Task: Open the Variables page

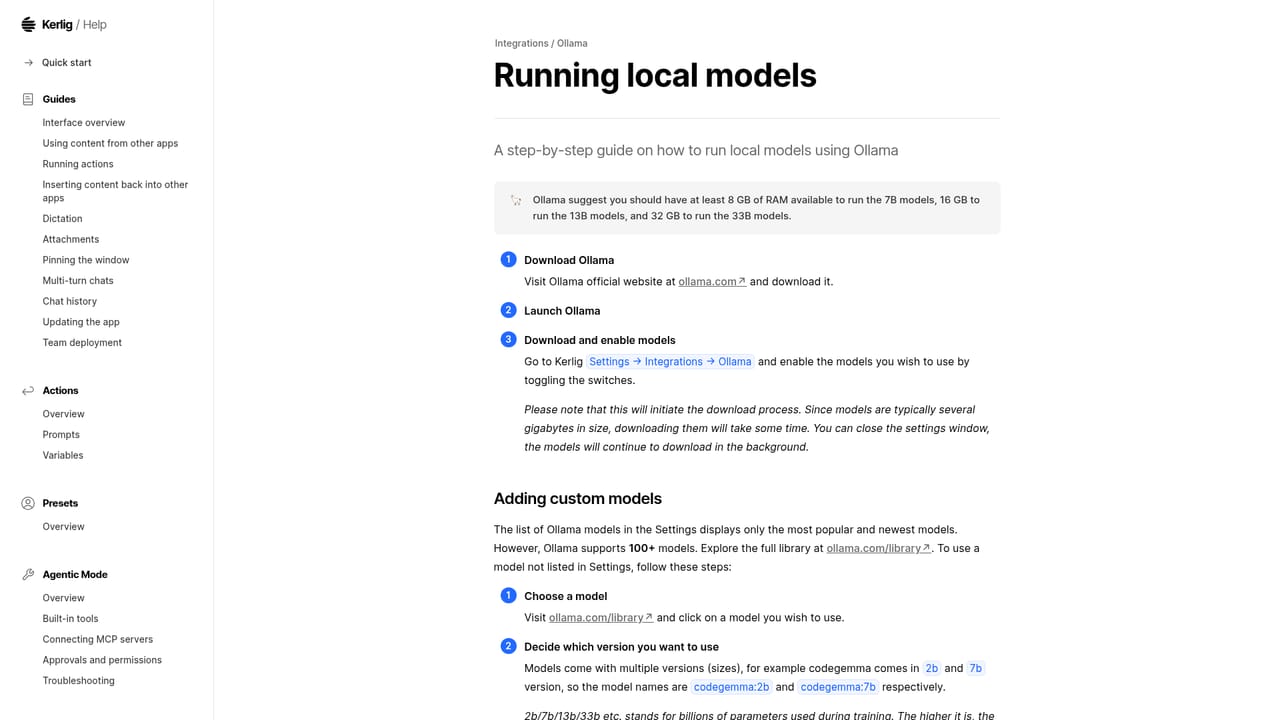Action: (x=63, y=455)
